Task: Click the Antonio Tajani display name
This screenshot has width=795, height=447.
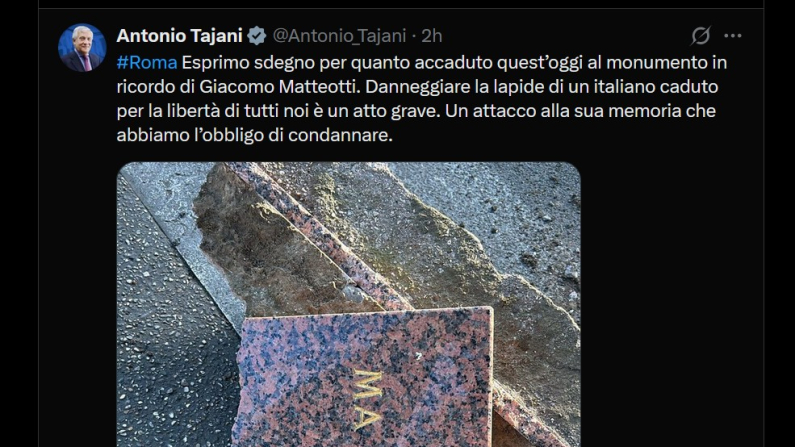Action: [179, 36]
